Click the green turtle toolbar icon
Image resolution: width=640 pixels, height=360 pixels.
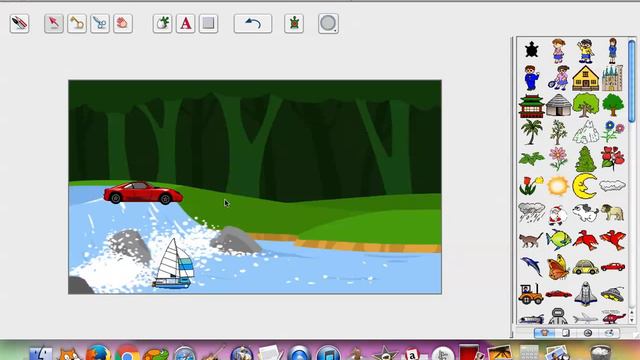pyautogui.click(x=294, y=23)
